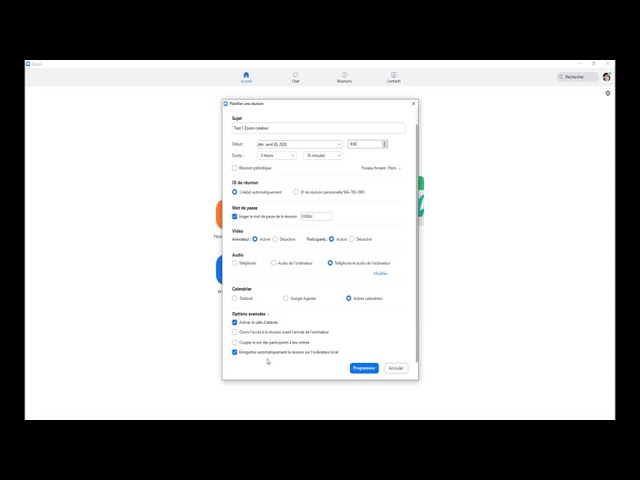Open the profile avatar menu
Viewport: 640px width, 480px height.
[x=607, y=77]
